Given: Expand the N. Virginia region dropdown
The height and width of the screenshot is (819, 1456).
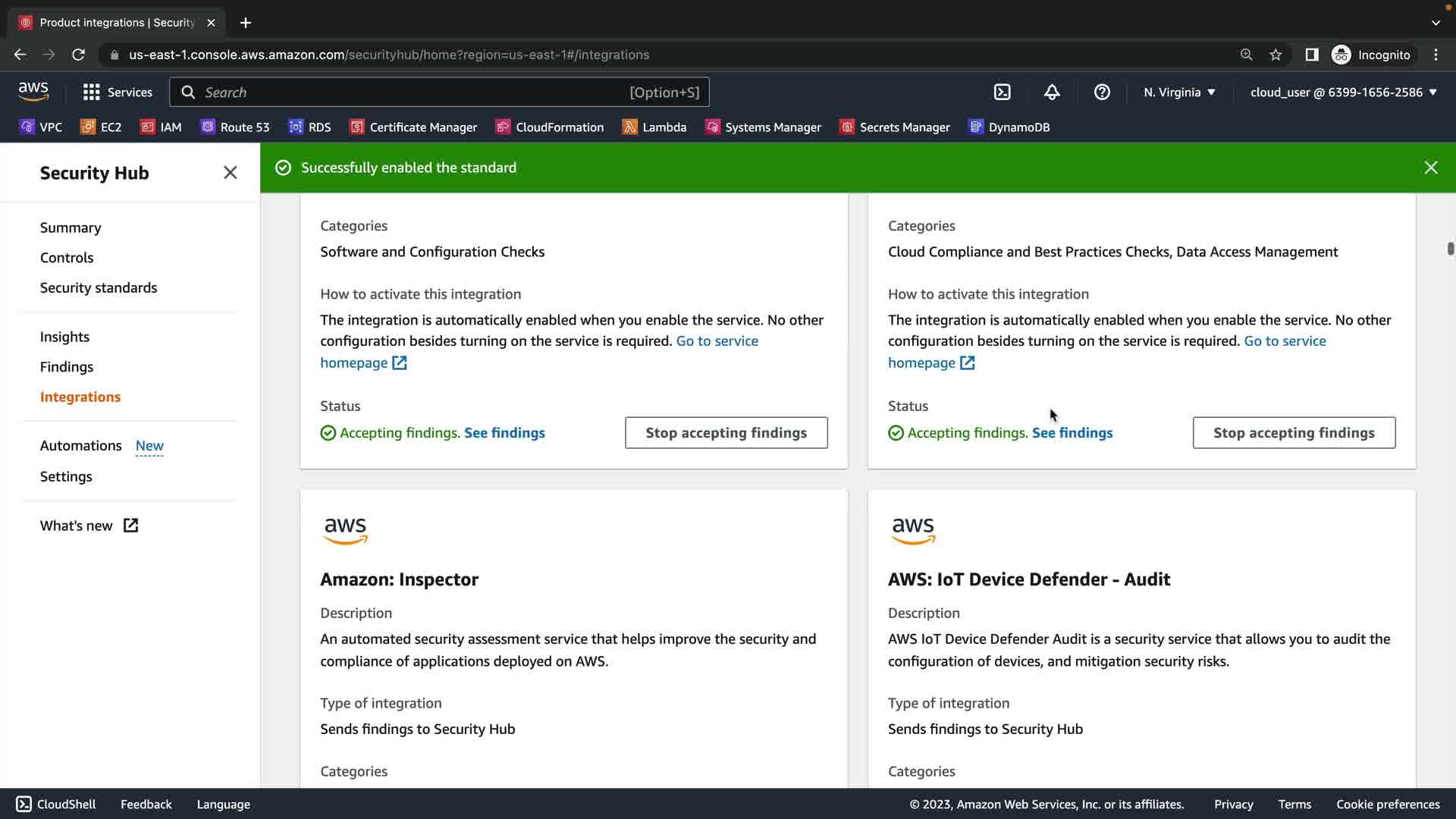Looking at the screenshot, I should (1179, 93).
